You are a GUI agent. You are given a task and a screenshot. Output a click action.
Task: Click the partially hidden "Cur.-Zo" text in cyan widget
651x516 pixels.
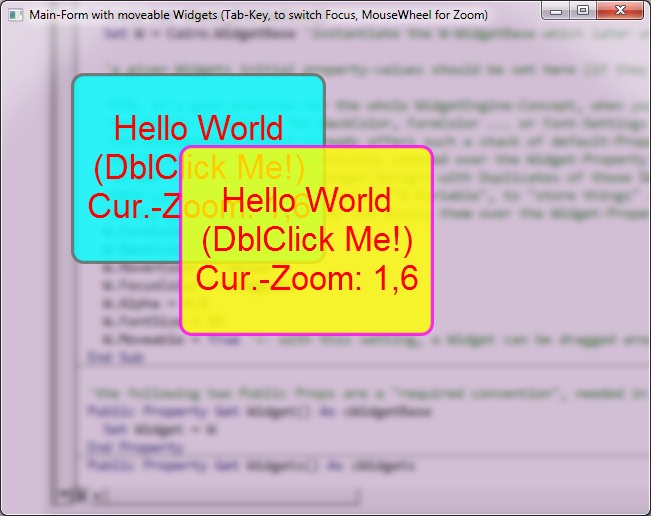[x=130, y=206]
